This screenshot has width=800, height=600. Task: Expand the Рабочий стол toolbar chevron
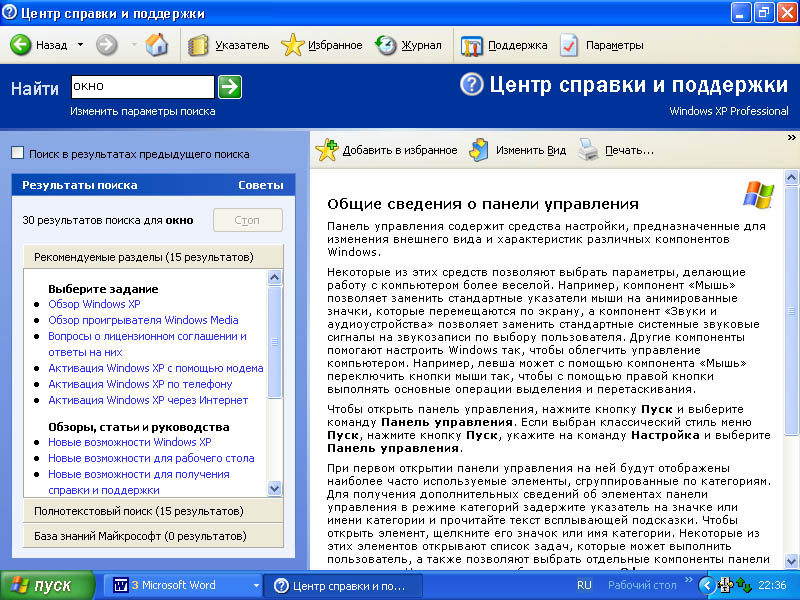tap(688, 580)
